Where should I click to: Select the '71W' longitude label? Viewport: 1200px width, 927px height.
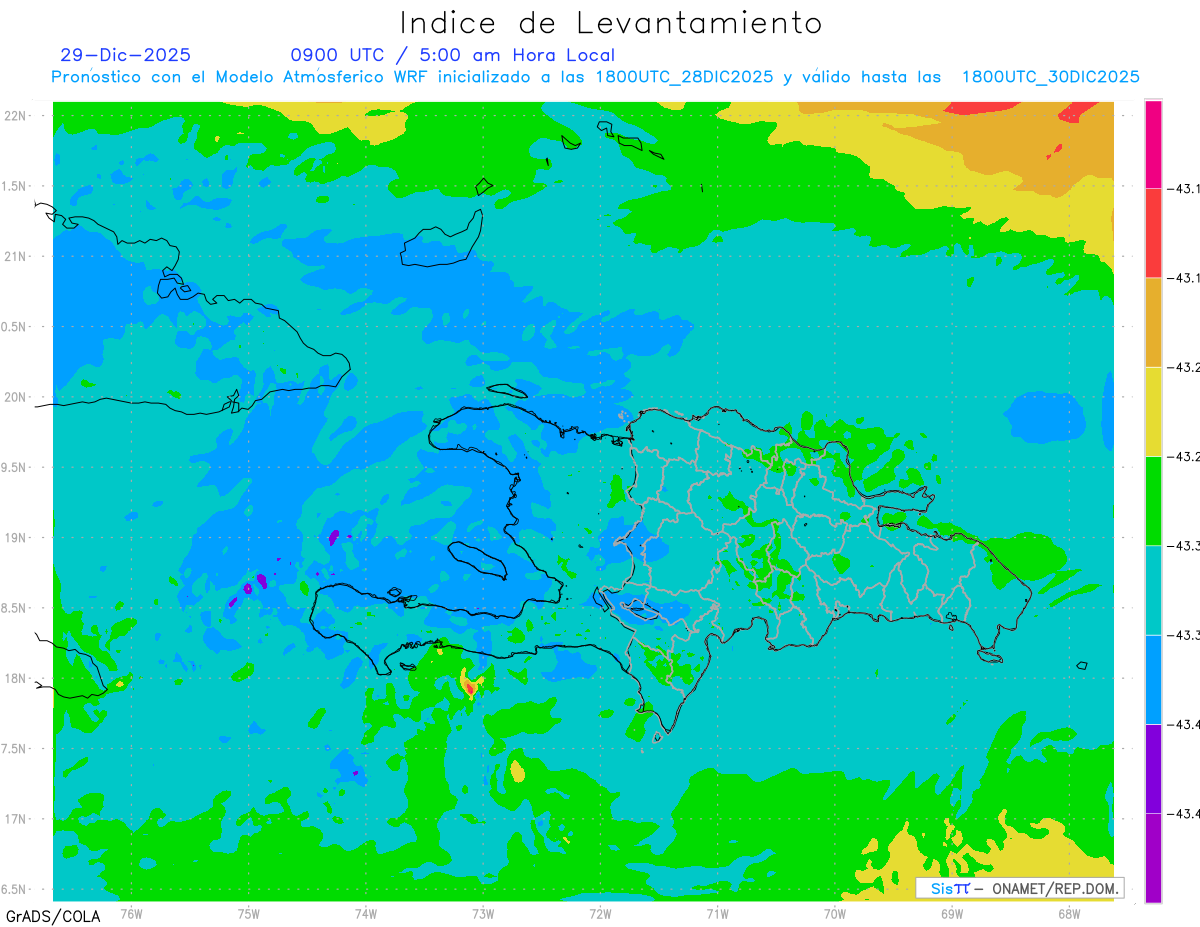click(717, 912)
